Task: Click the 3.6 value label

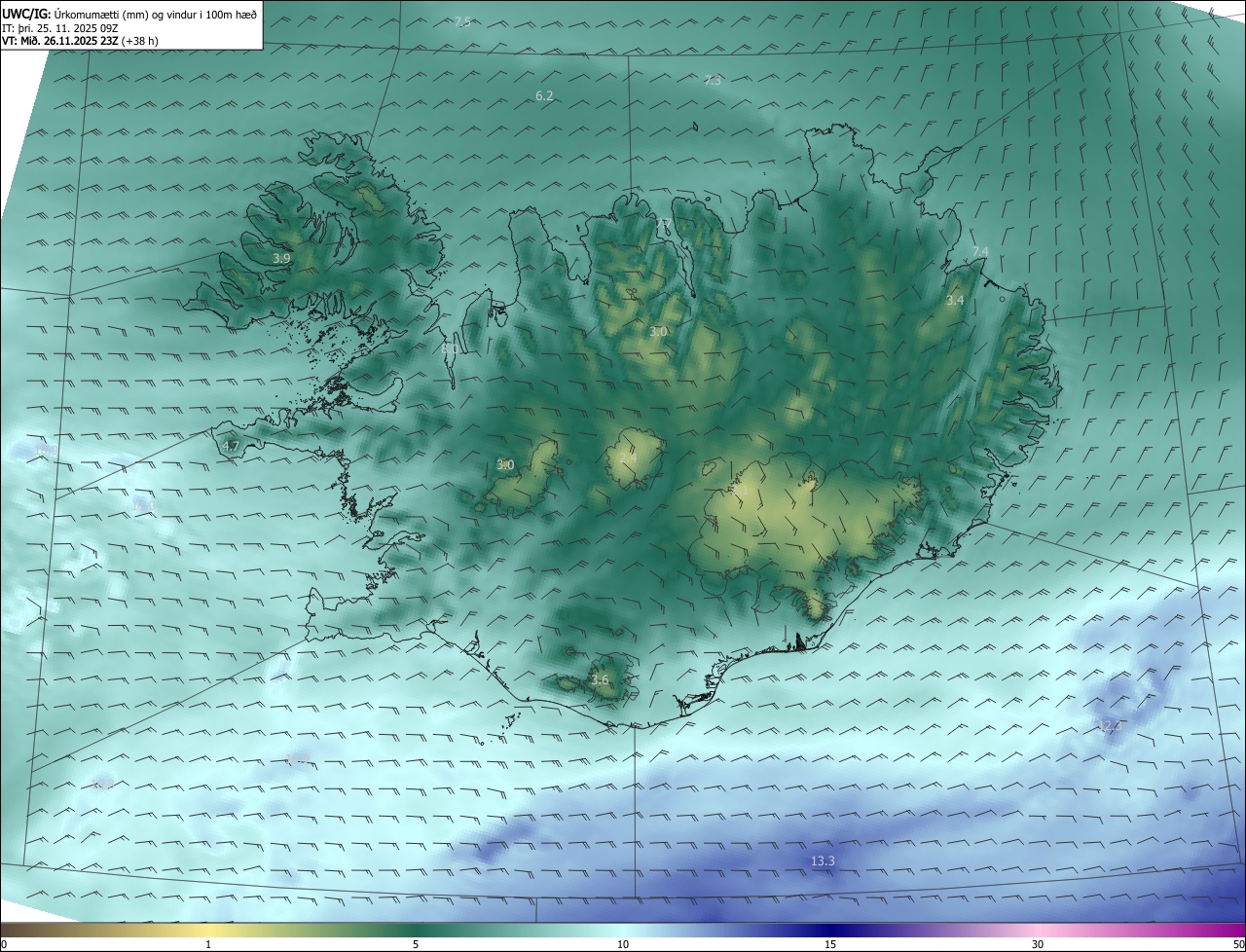Action: [x=600, y=679]
